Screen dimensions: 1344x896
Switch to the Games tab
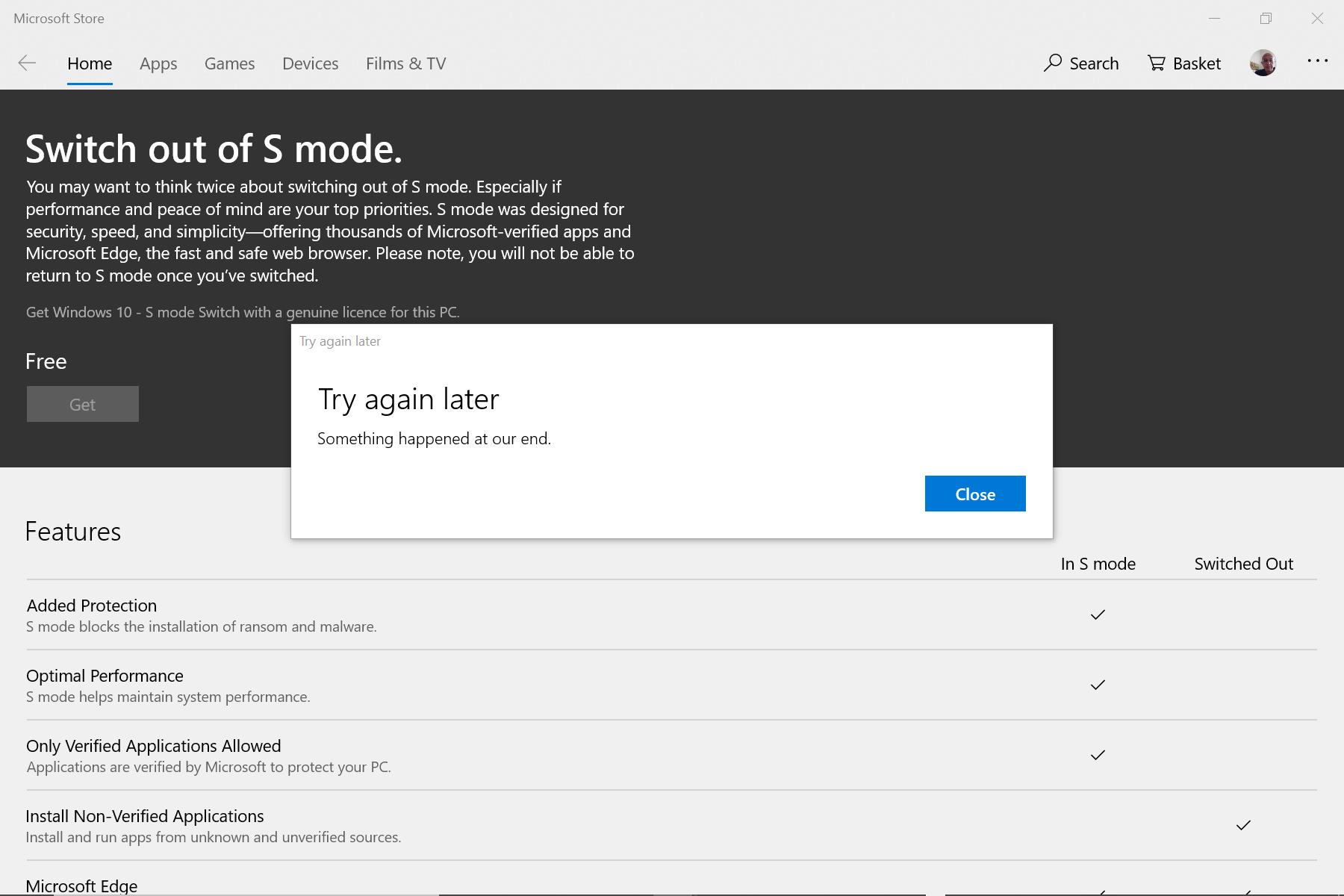[230, 64]
